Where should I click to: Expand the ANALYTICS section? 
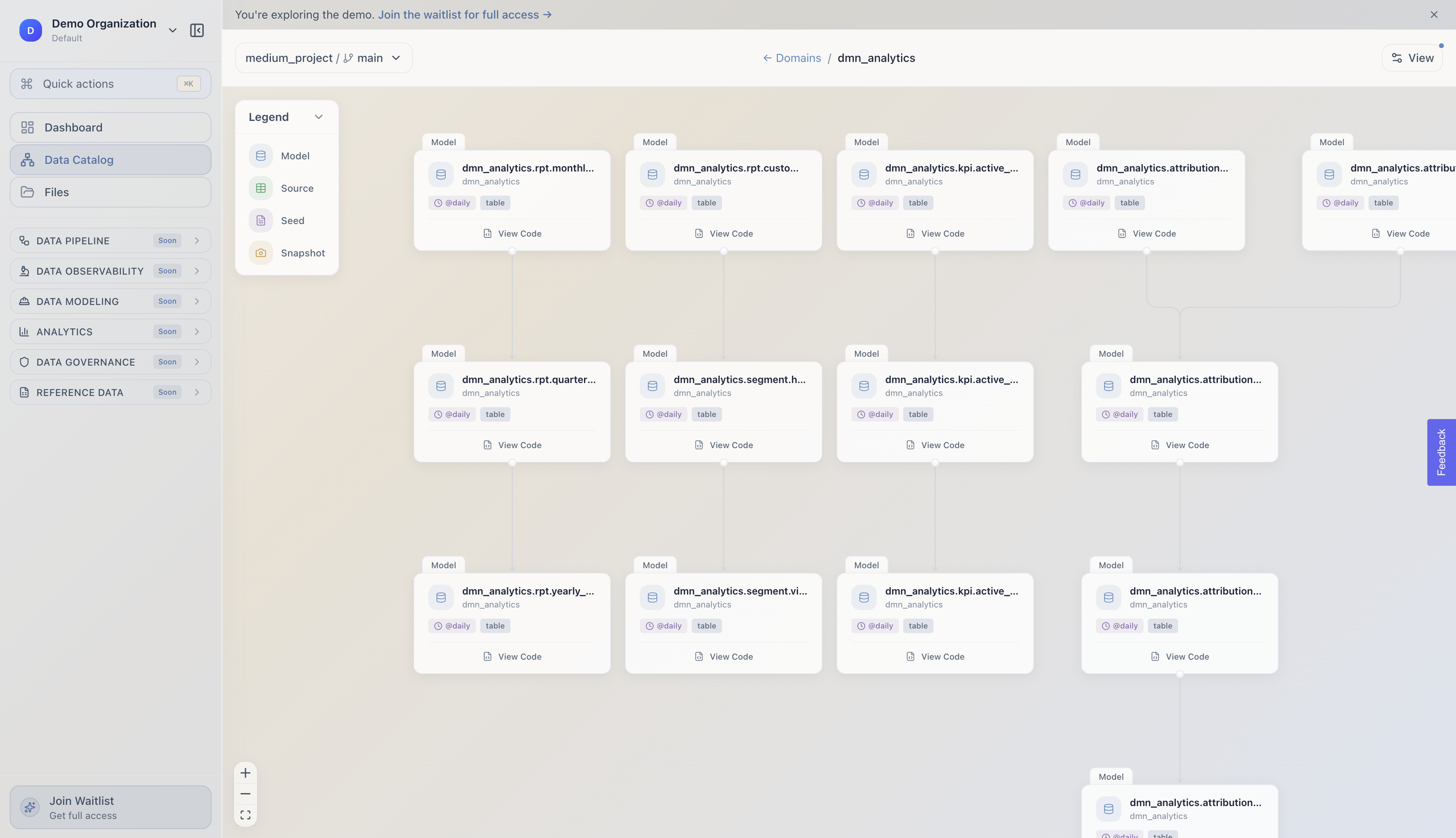(x=110, y=332)
